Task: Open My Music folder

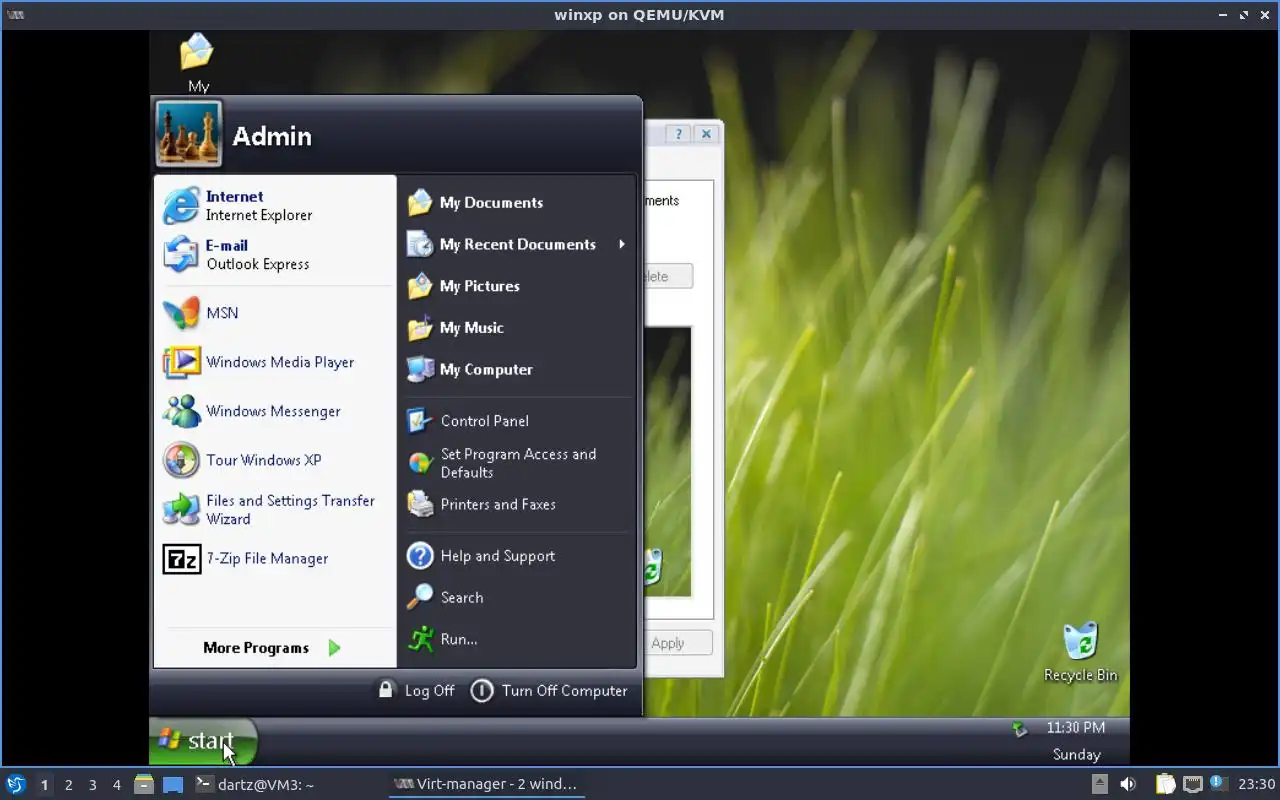Action: tap(518, 328)
